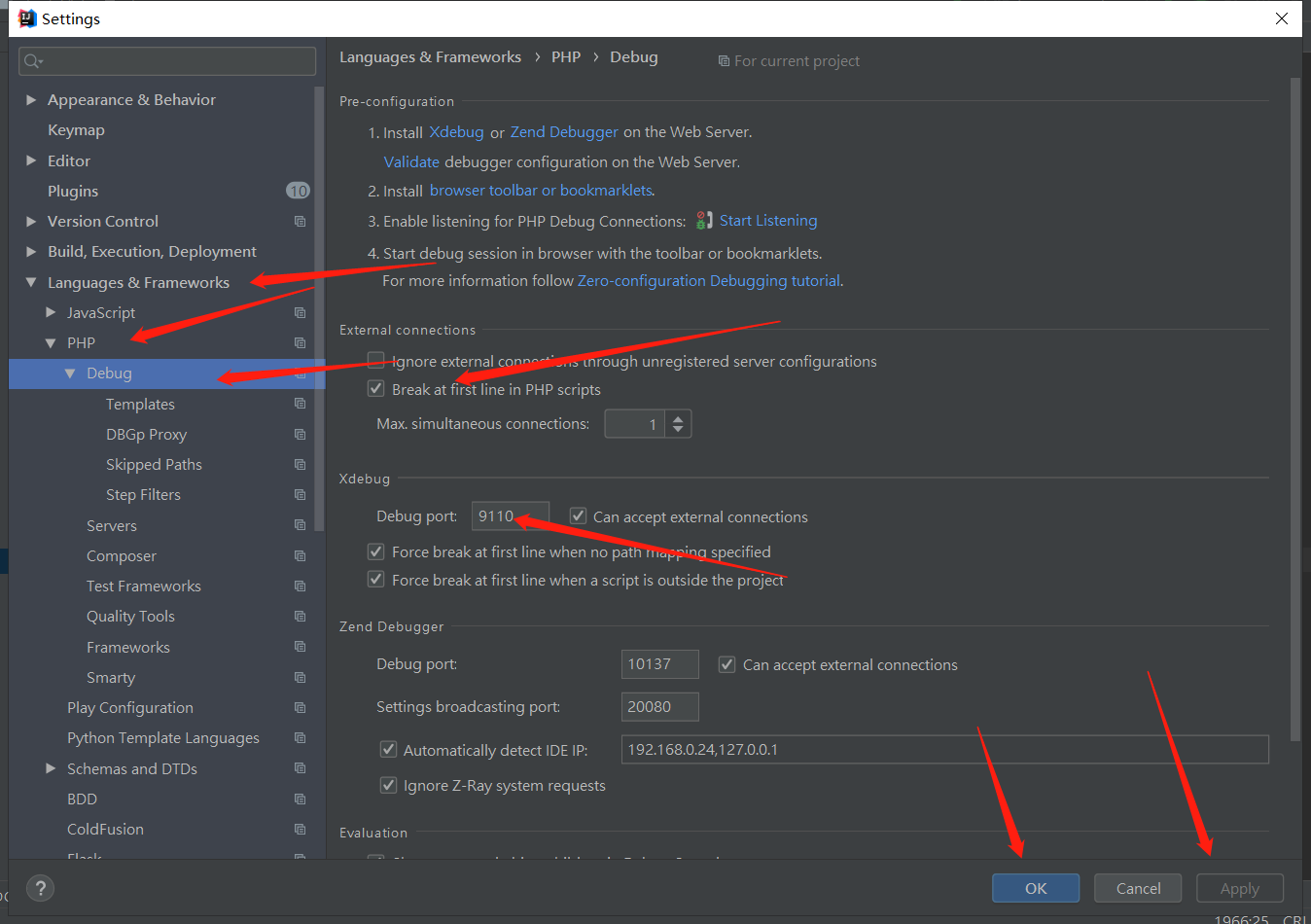Click project-level icon beside Templates

(x=300, y=404)
